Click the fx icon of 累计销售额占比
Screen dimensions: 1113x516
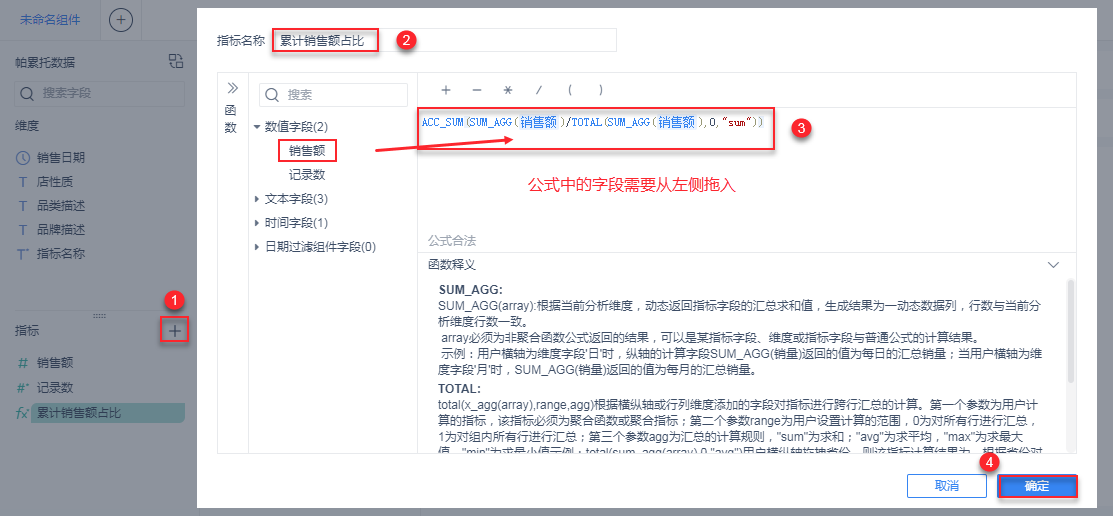click(22, 413)
